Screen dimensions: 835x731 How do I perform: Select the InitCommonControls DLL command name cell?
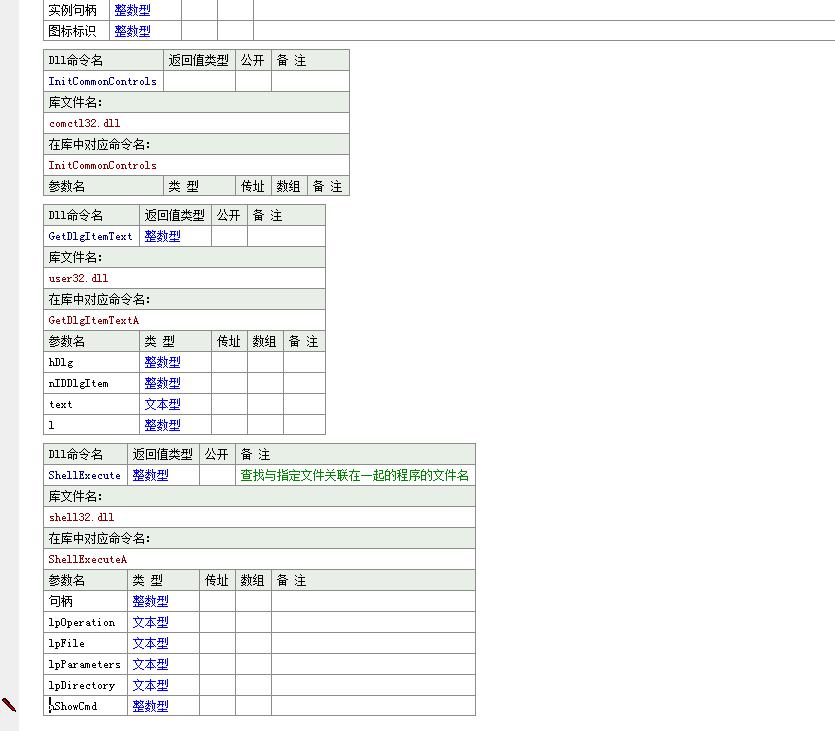click(103, 81)
